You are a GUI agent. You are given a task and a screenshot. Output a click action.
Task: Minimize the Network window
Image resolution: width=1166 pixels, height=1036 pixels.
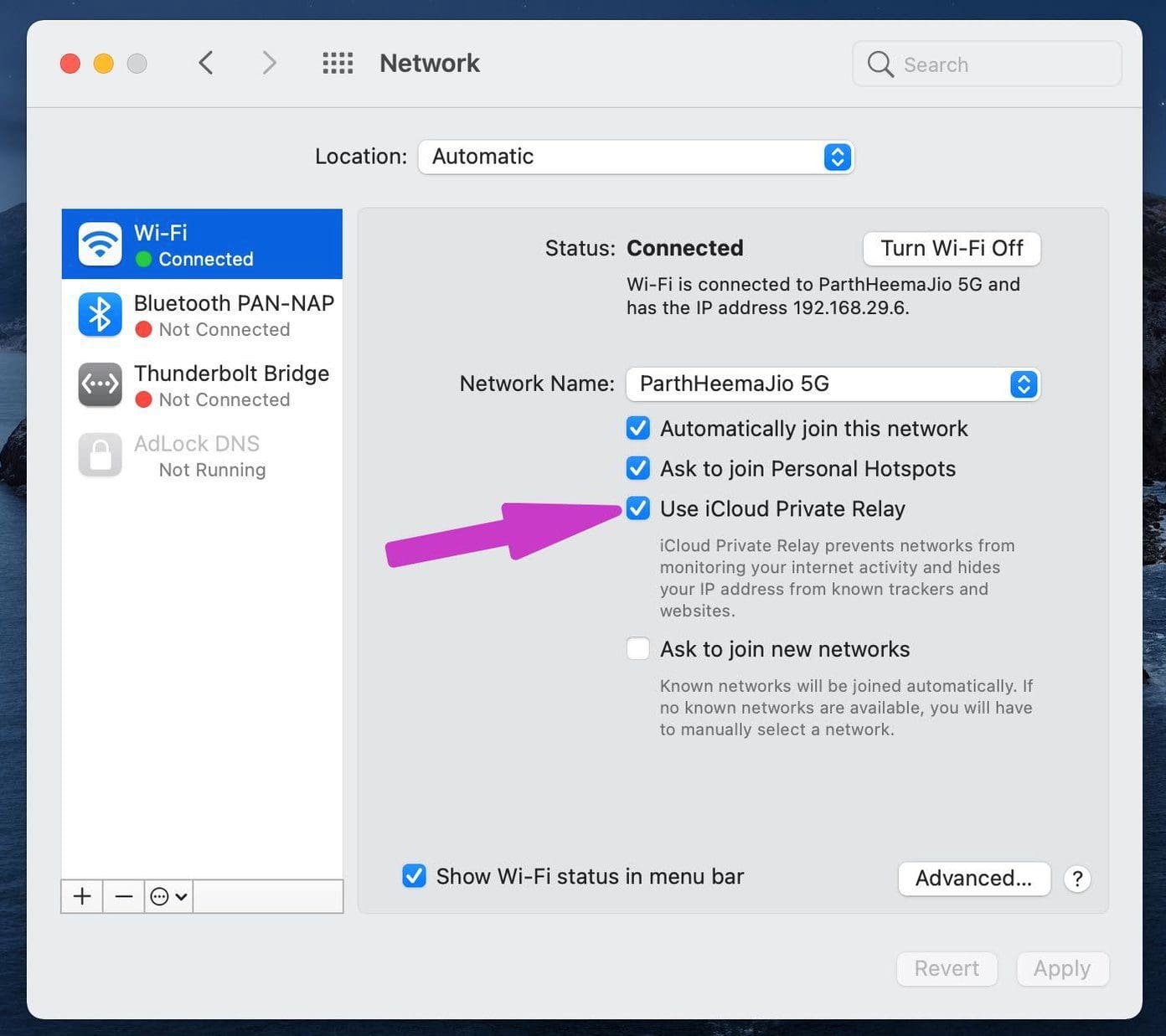pyautogui.click(x=104, y=64)
